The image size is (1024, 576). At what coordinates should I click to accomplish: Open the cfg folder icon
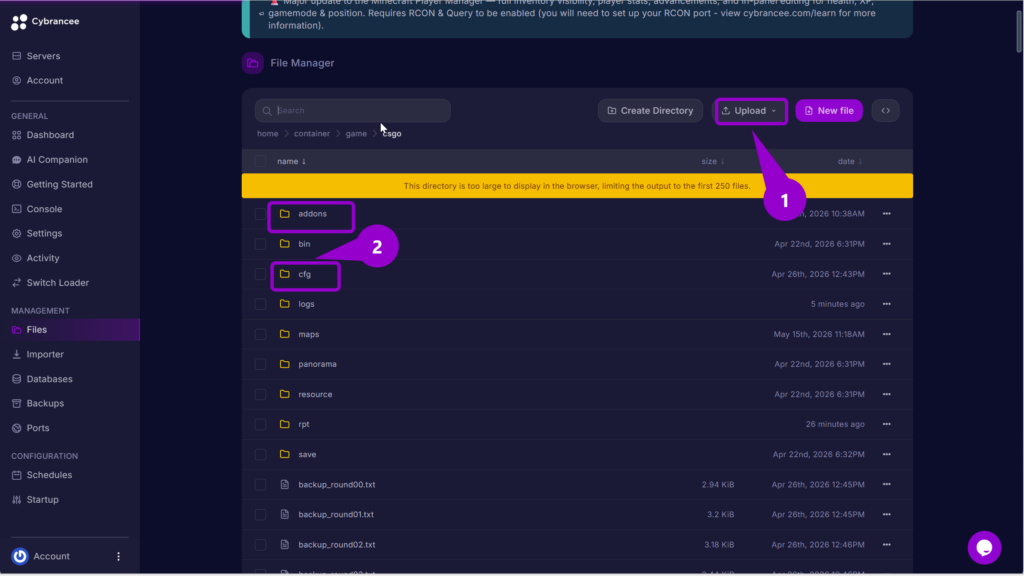285,274
